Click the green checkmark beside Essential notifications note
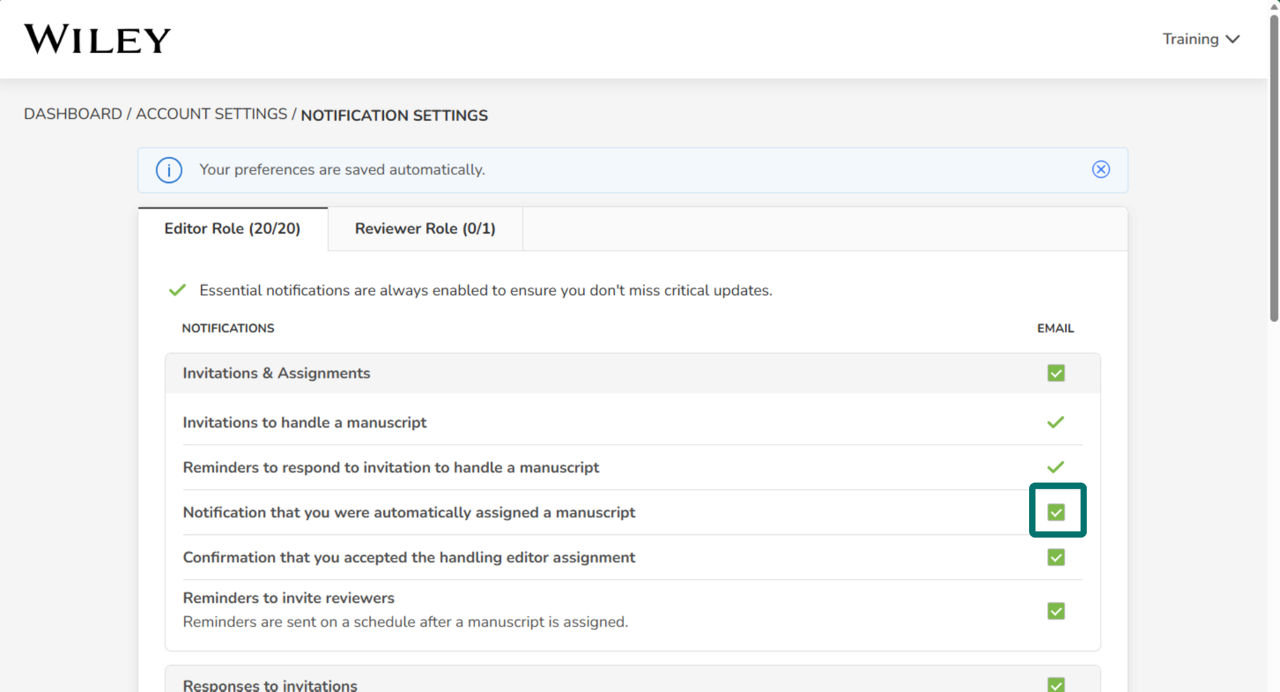Viewport: 1280px width, 692px height. tap(177, 290)
